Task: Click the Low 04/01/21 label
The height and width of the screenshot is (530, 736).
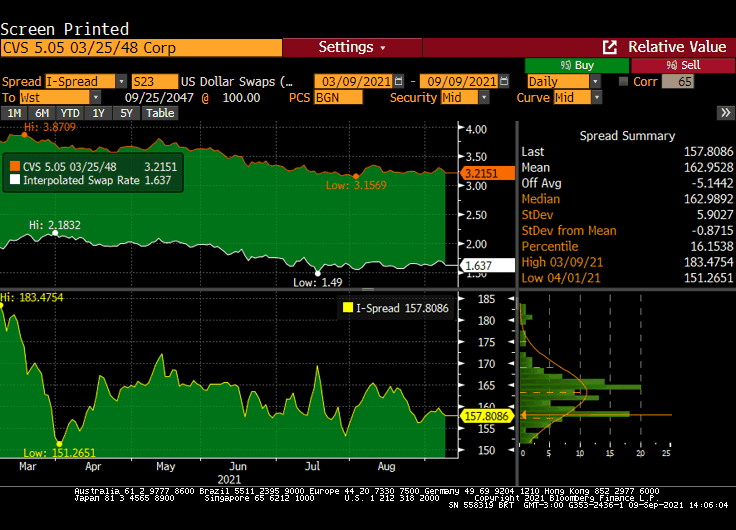Action: click(x=561, y=278)
